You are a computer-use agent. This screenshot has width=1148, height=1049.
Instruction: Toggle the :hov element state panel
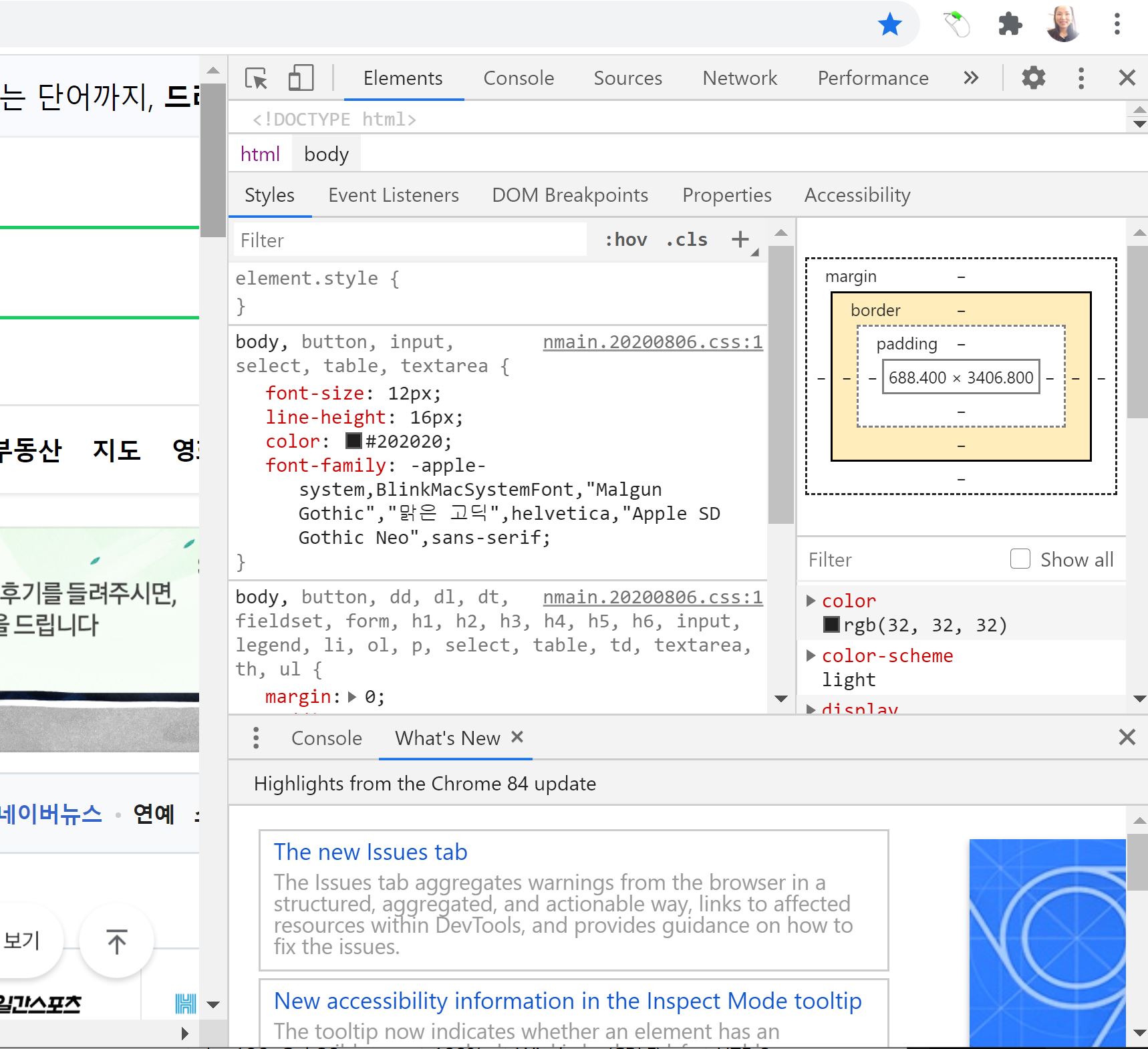[x=625, y=240]
